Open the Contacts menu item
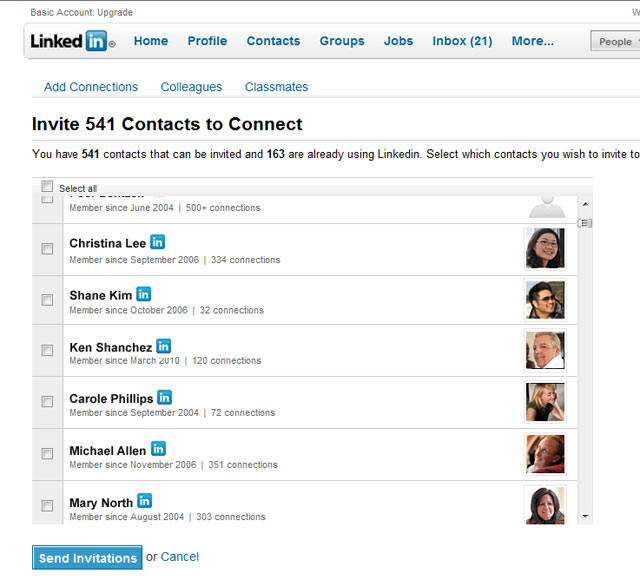Viewport: 640px width, 580px height. click(273, 41)
